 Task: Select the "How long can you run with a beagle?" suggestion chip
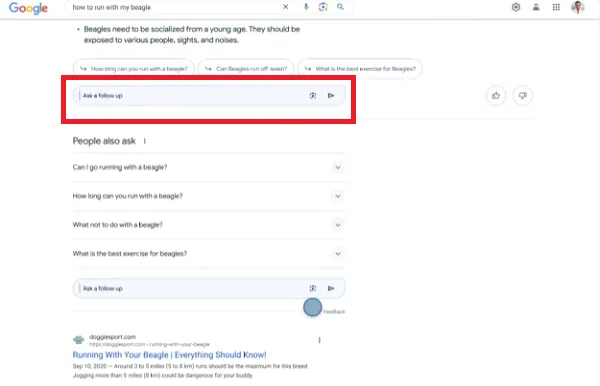tap(134, 69)
